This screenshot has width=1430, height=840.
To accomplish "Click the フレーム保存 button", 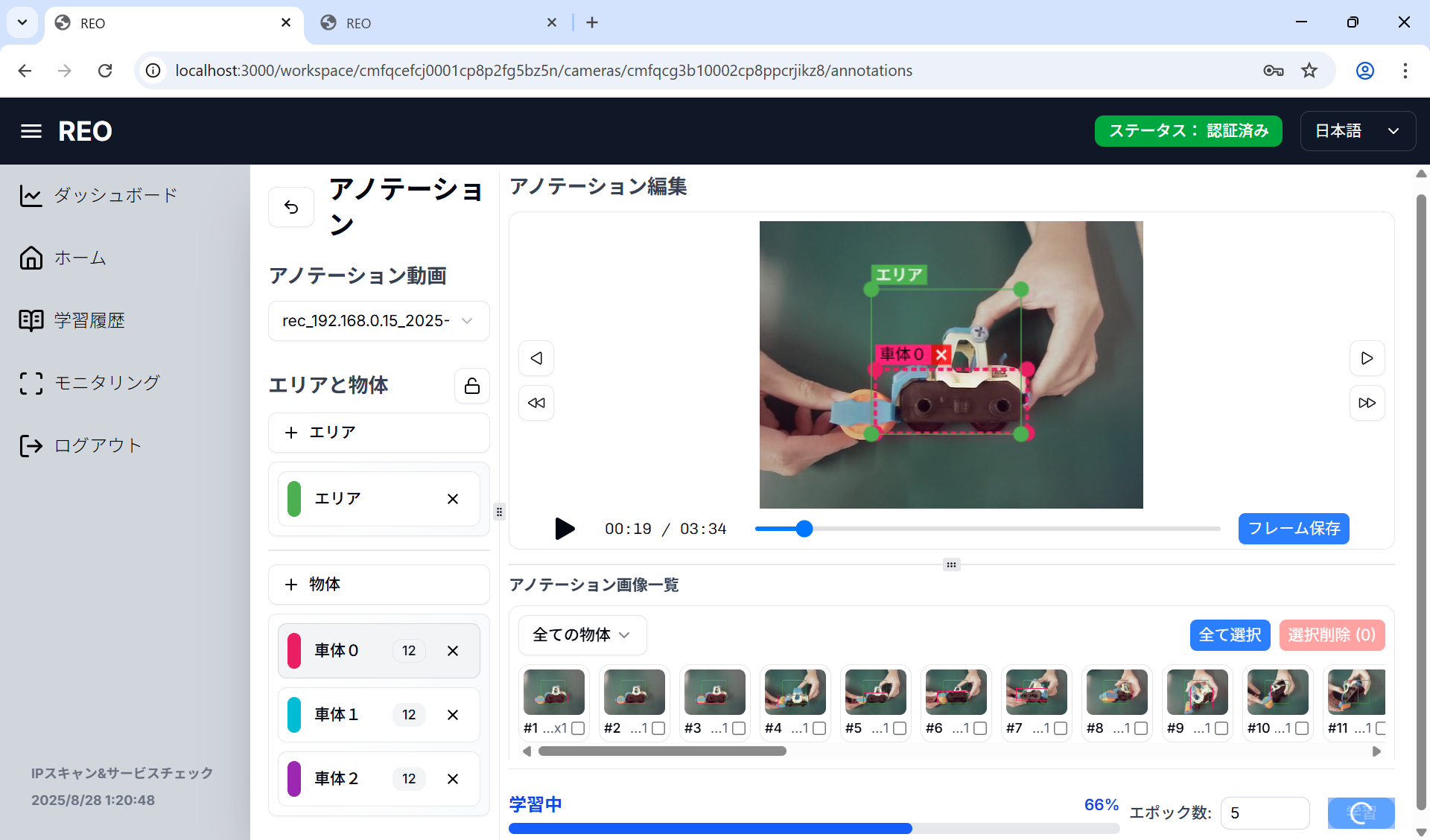I will [1293, 529].
